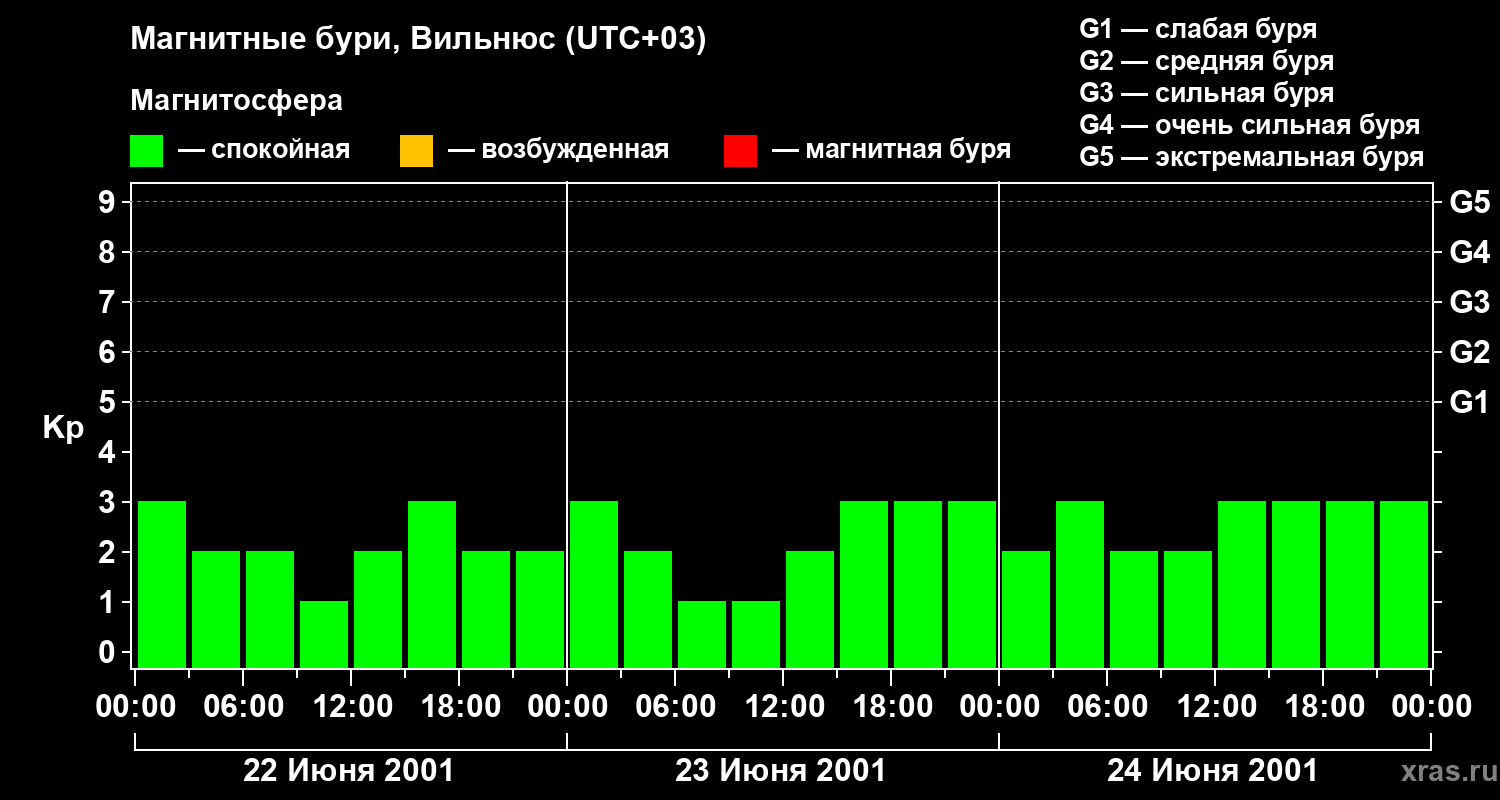Click the 23 June 12:00–15:00 bar at Kp 2
The height and width of the screenshot is (800, 1500).
pos(810,609)
